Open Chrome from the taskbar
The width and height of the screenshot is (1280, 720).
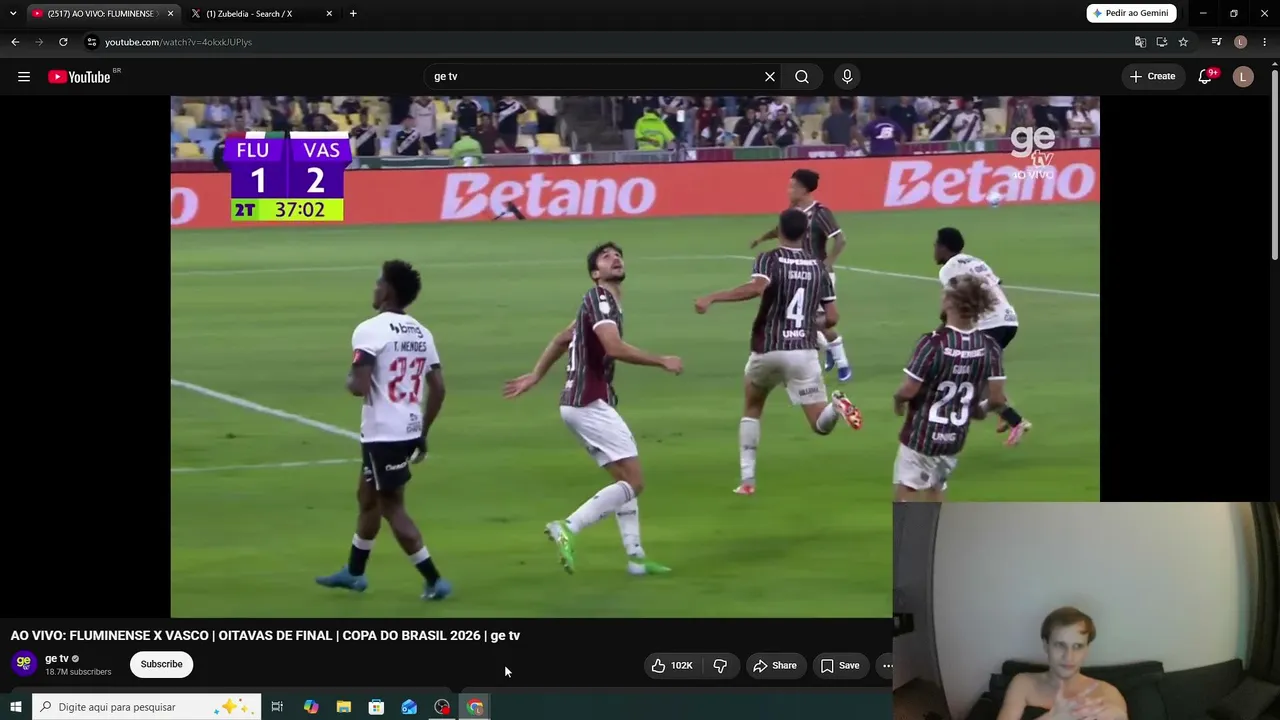475,707
